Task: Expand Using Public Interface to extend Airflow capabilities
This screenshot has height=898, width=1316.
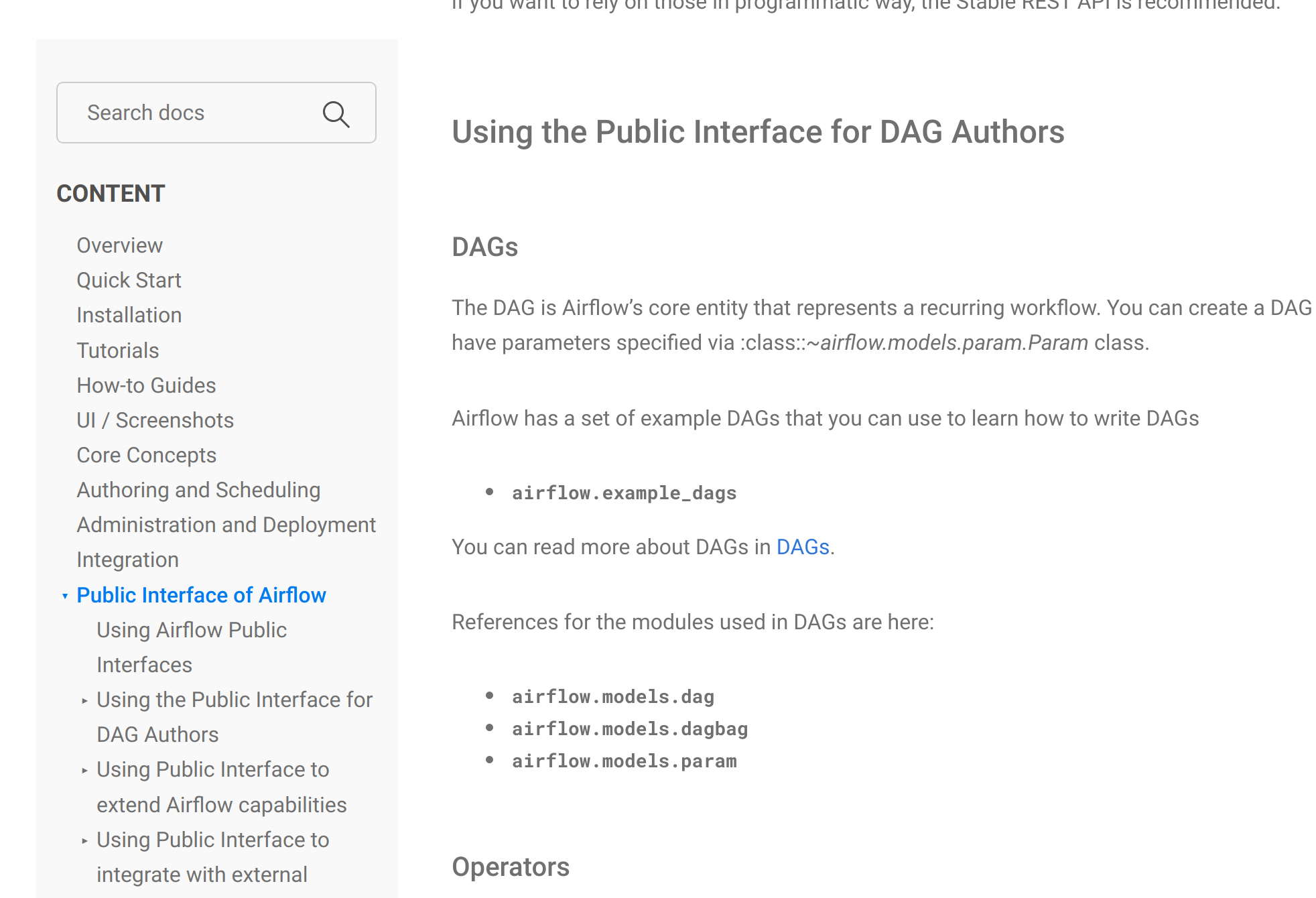Action: (84, 771)
